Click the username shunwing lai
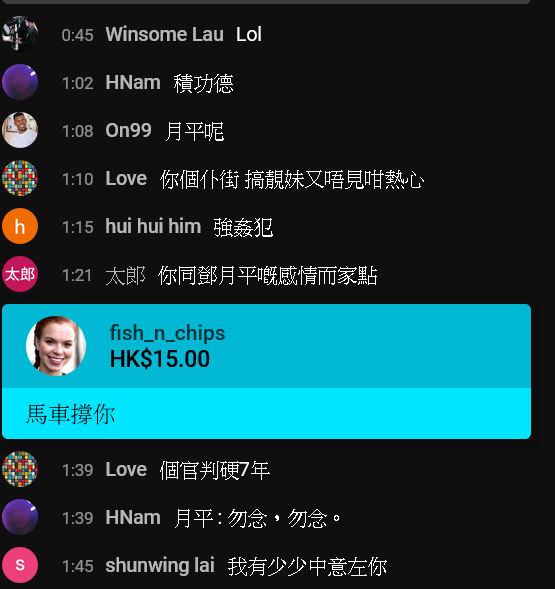The image size is (555, 589). tap(160, 565)
